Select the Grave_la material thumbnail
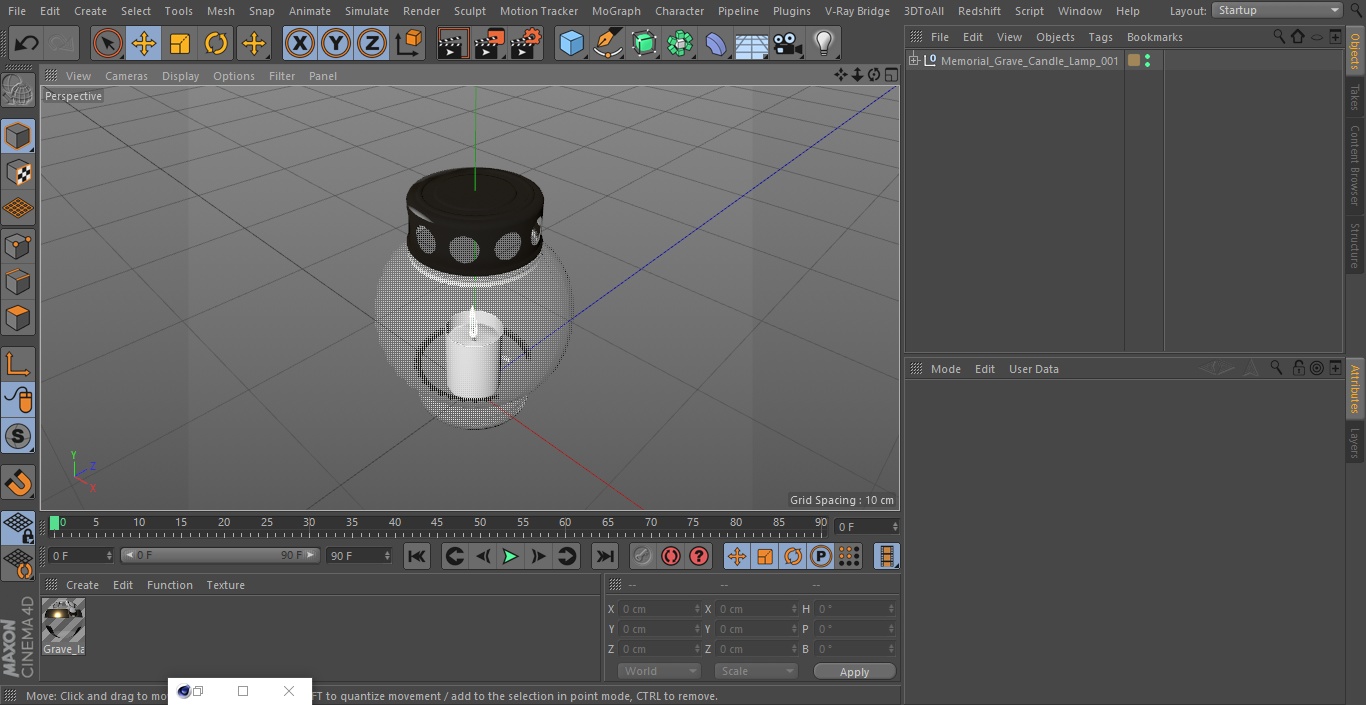 coord(63,621)
